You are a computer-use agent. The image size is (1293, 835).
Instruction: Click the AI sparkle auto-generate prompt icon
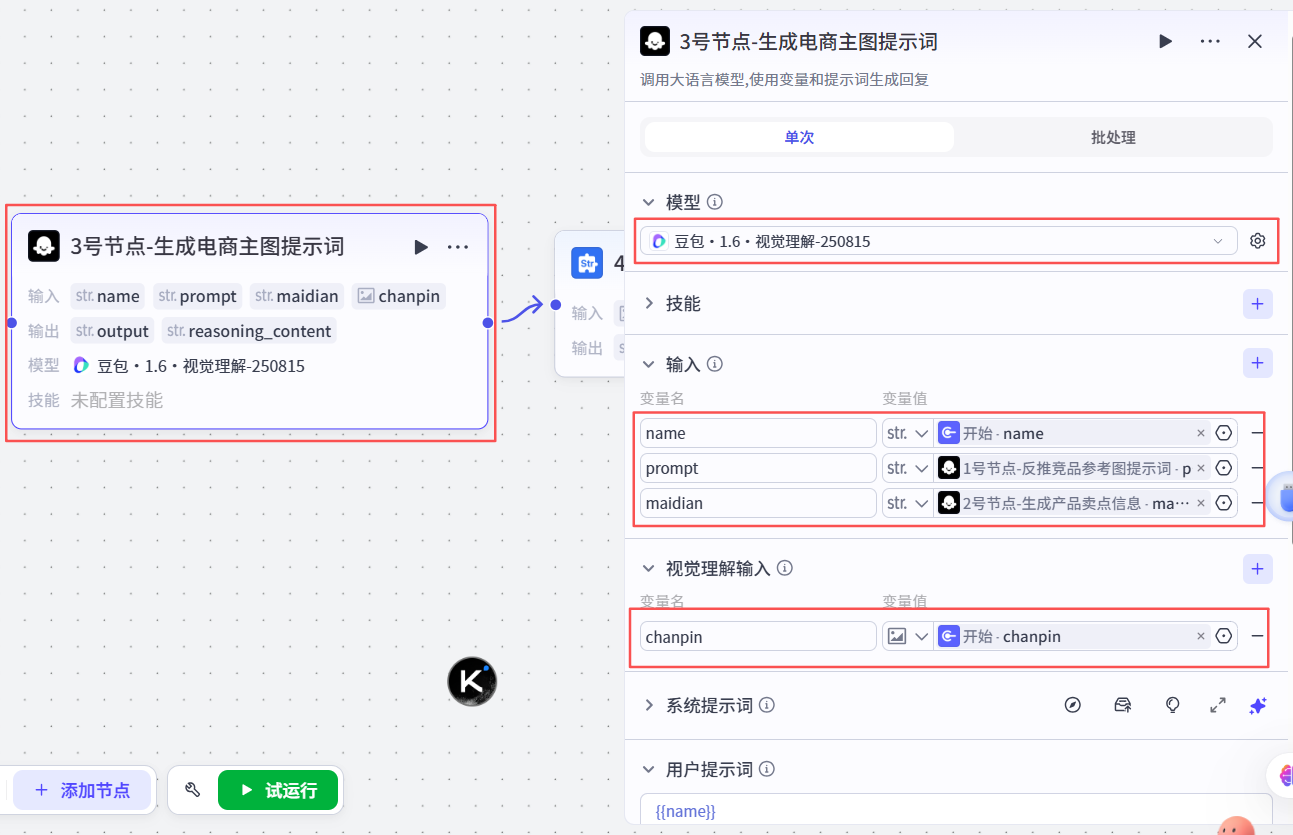click(x=1258, y=705)
